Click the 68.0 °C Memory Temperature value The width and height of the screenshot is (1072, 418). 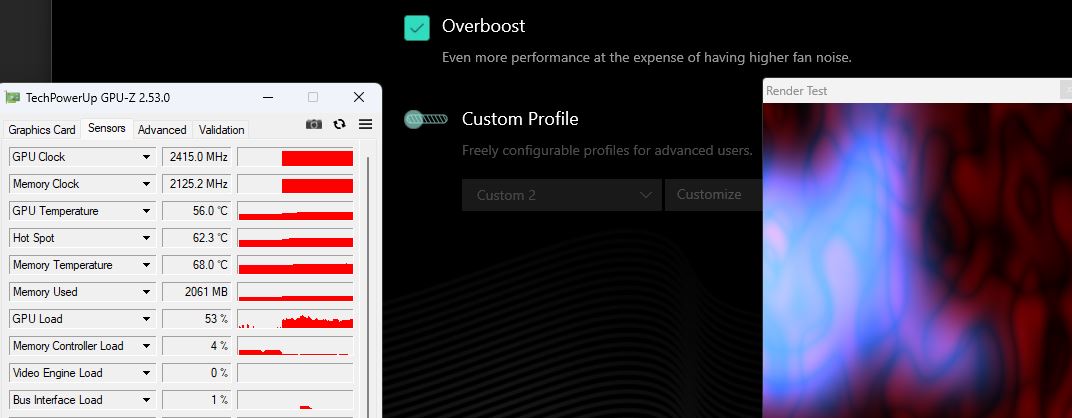coord(197,265)
